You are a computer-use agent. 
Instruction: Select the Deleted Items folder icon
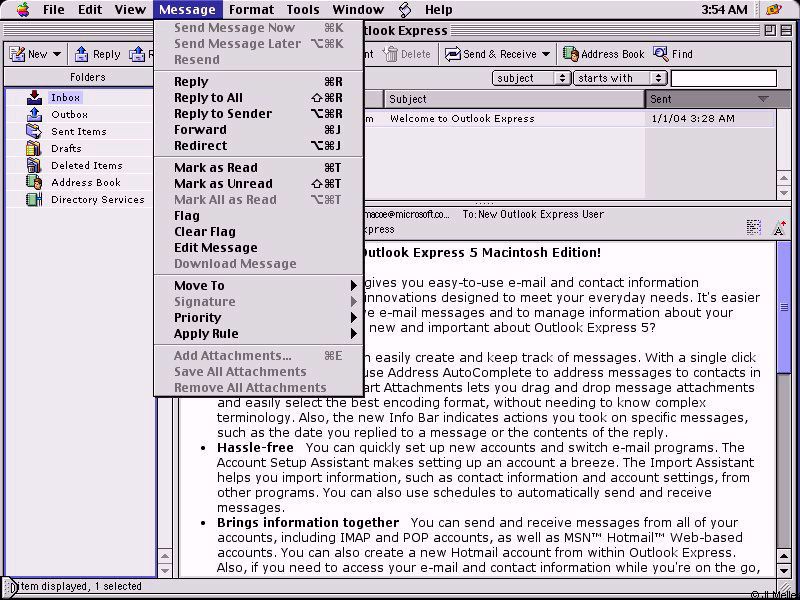click(34, 165)
